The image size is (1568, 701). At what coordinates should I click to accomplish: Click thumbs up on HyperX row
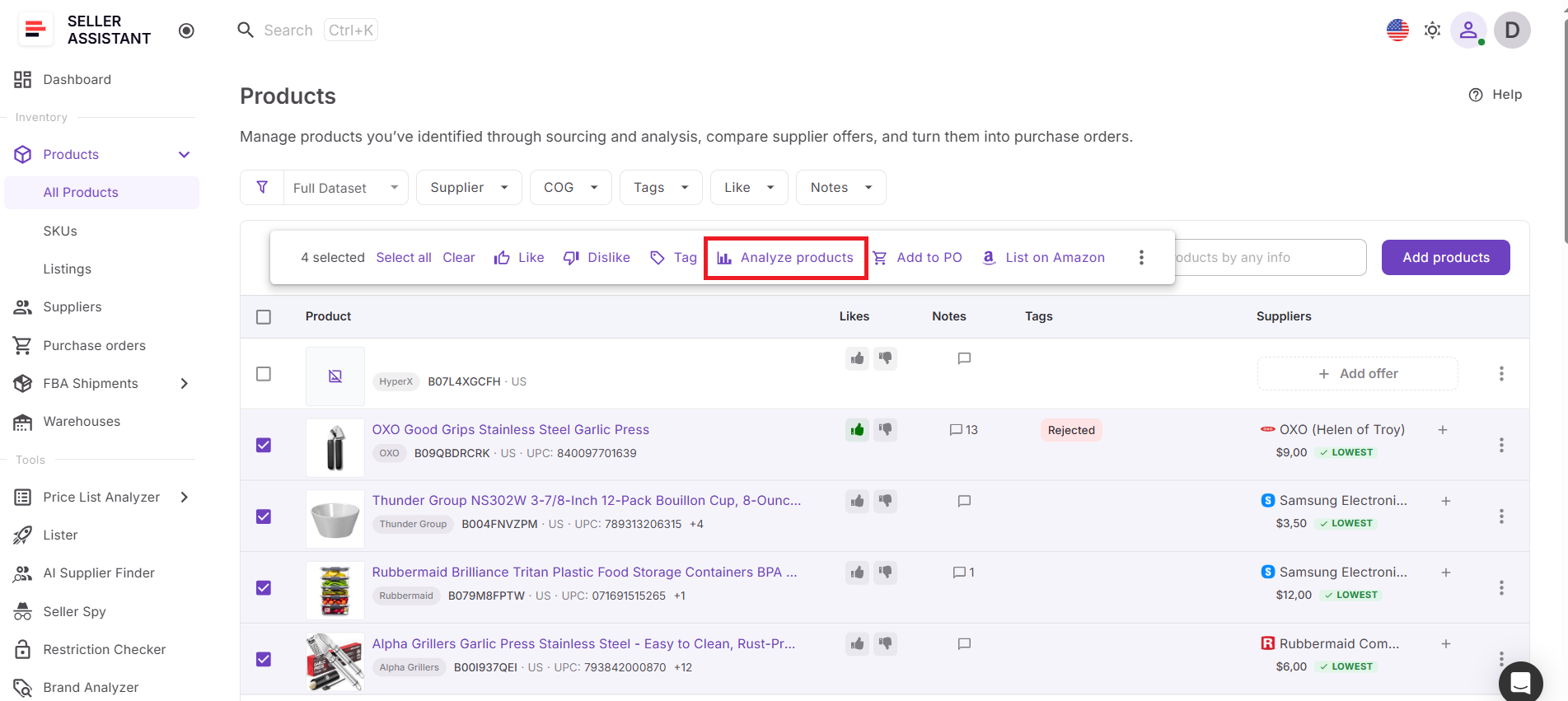(858, 358)
